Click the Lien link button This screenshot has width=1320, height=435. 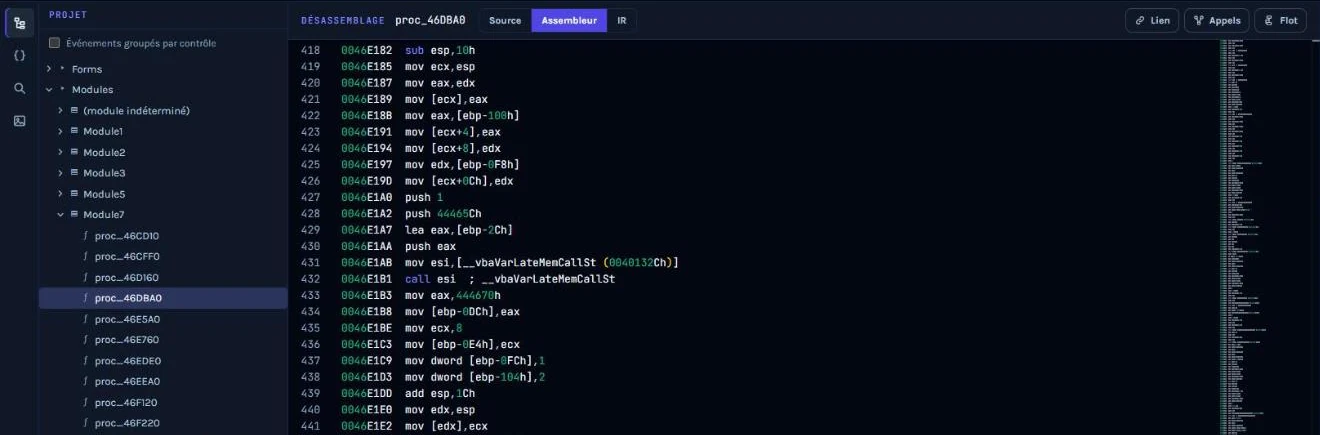(x=1151, y=20)
